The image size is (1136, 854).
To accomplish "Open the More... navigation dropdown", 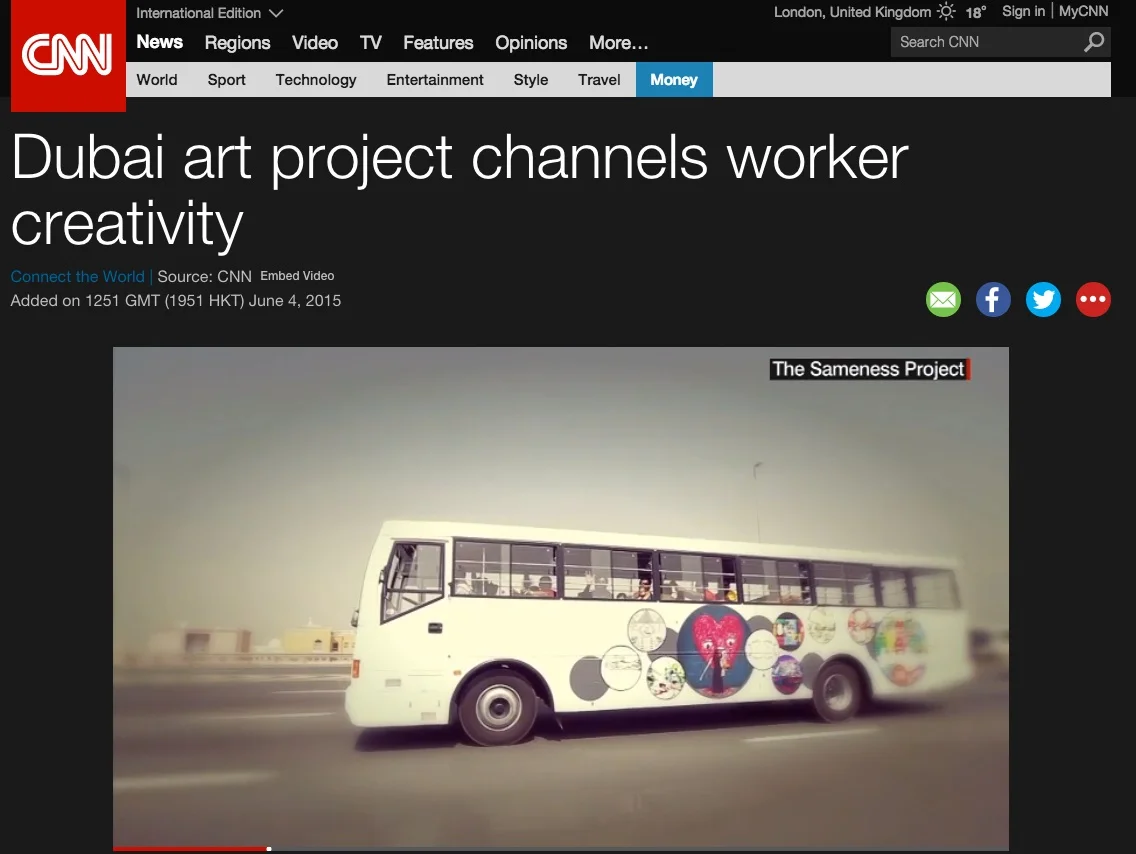I will [x=617, y=43].
